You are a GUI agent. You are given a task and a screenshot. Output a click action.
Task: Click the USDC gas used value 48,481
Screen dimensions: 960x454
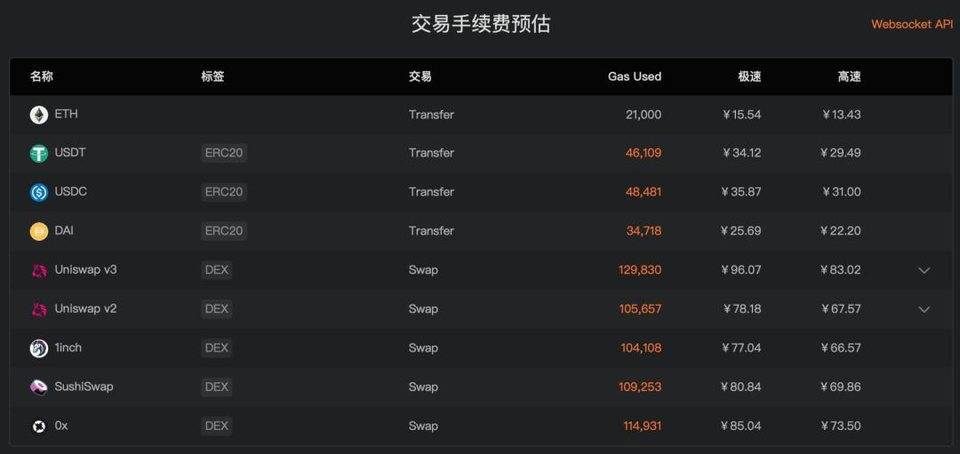643,192
